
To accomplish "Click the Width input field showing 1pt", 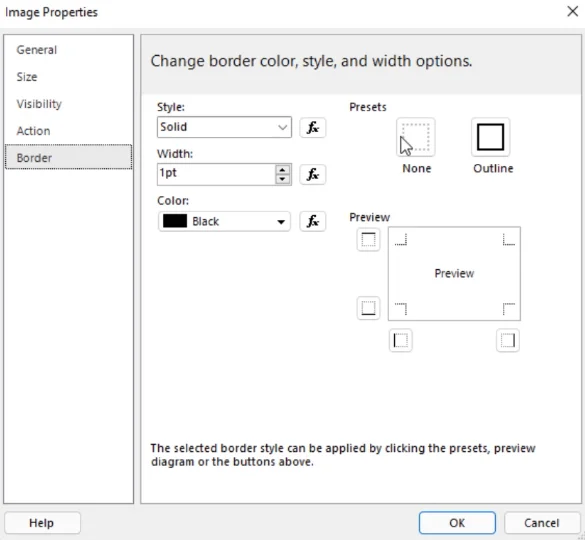I will tap(217, 174).
